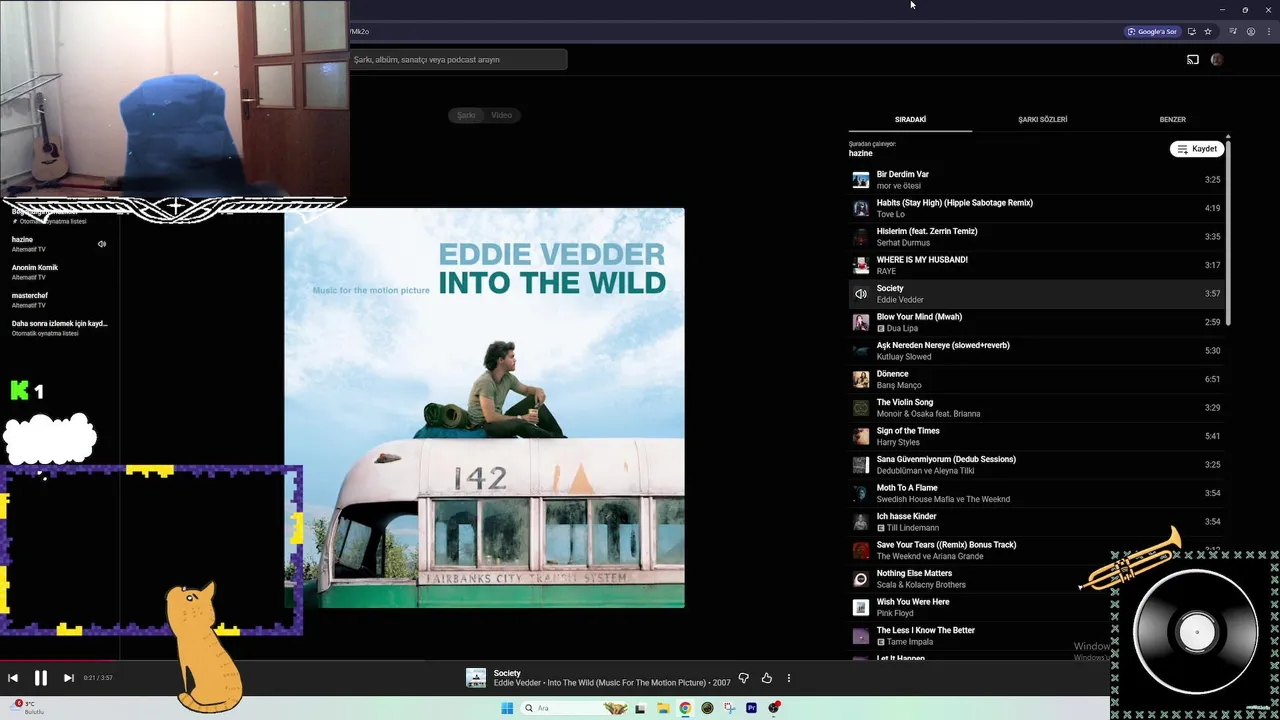This screenshot has width=1280, height=720.
Task: Play WHERE IS MY HUSBAND! by RAYE
Action: pyautogui.click(x=1035, y=265)
